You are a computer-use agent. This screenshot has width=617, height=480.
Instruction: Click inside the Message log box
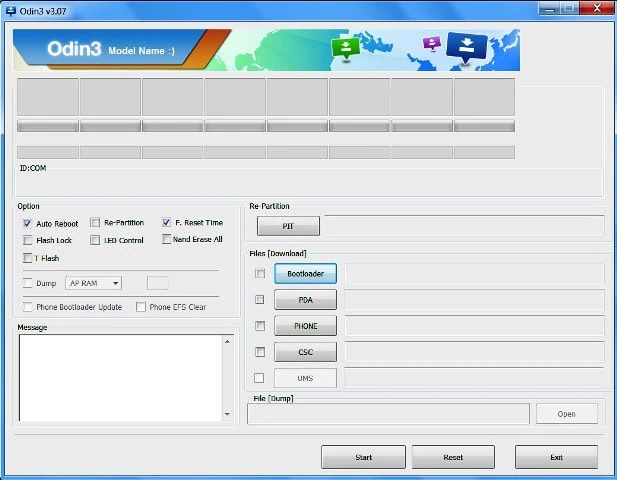click(120, 378)
